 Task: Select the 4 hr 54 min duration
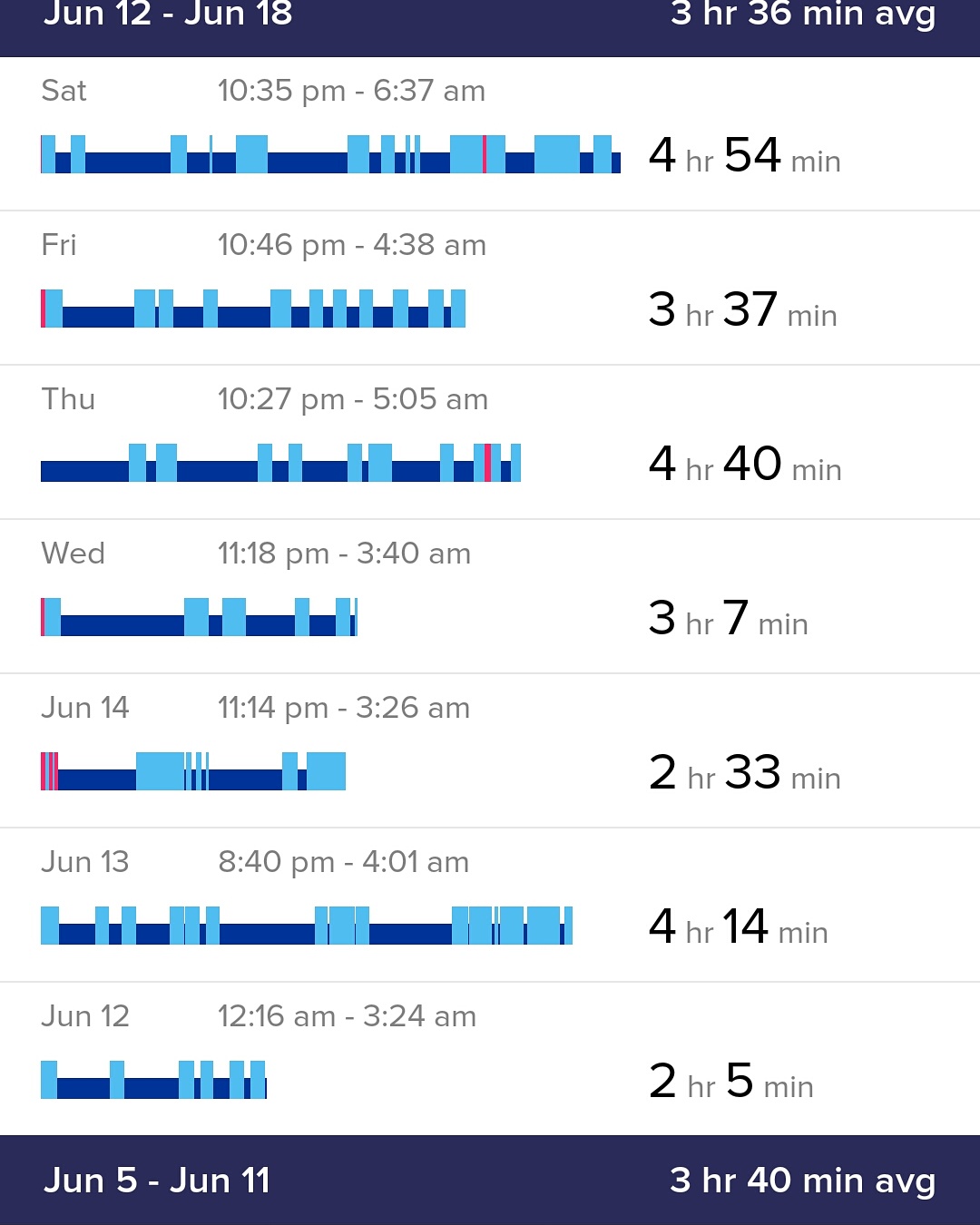(x=744, y=156)
